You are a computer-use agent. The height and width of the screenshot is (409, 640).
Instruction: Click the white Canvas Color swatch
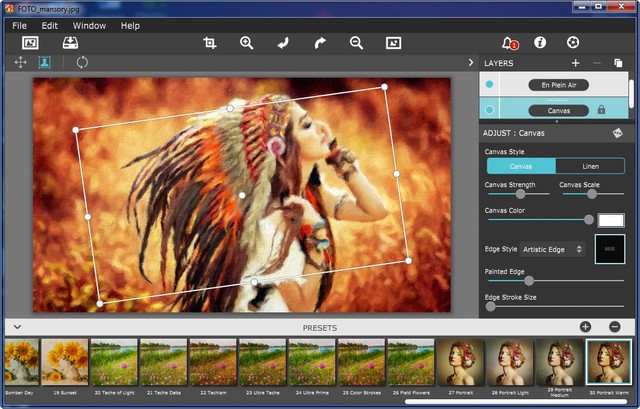tap(611, 220)
